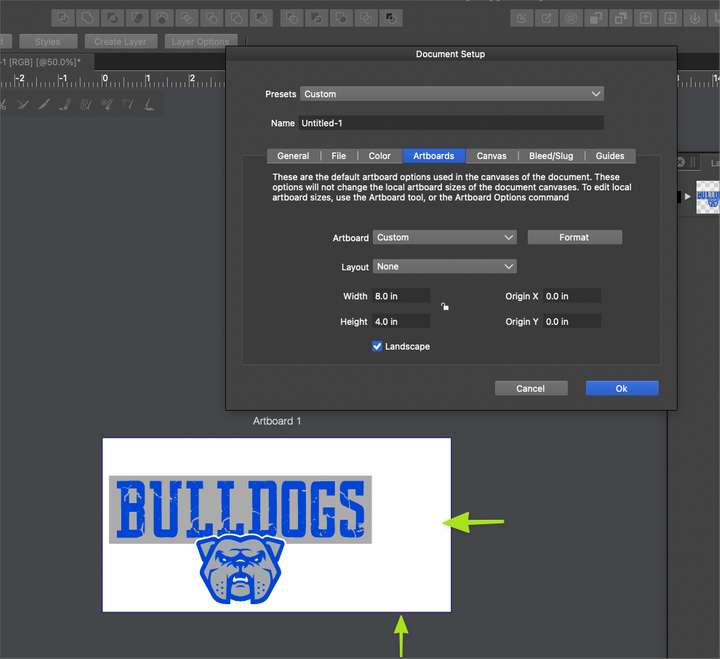The height and width of the screenshot is (659, 720).
Task: Open the Guides tab
Action: [610, 156]
